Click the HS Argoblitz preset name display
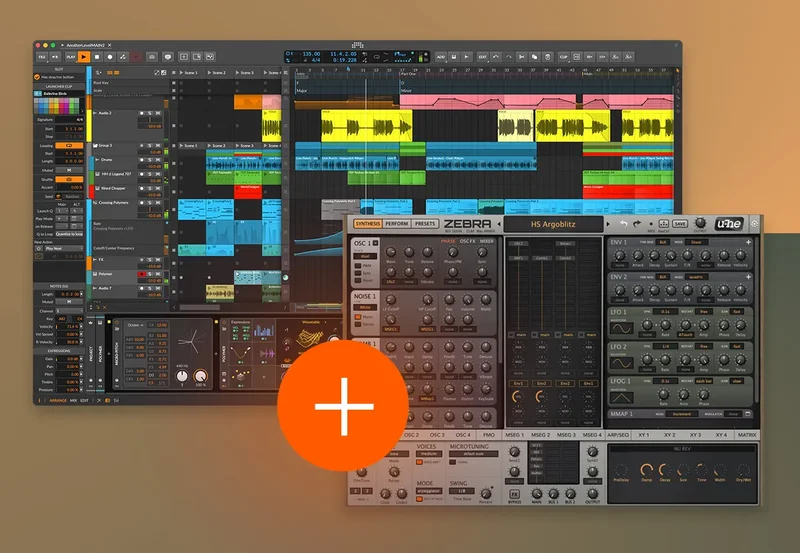This screenshot has width=800, height=553. pos(553,224)
